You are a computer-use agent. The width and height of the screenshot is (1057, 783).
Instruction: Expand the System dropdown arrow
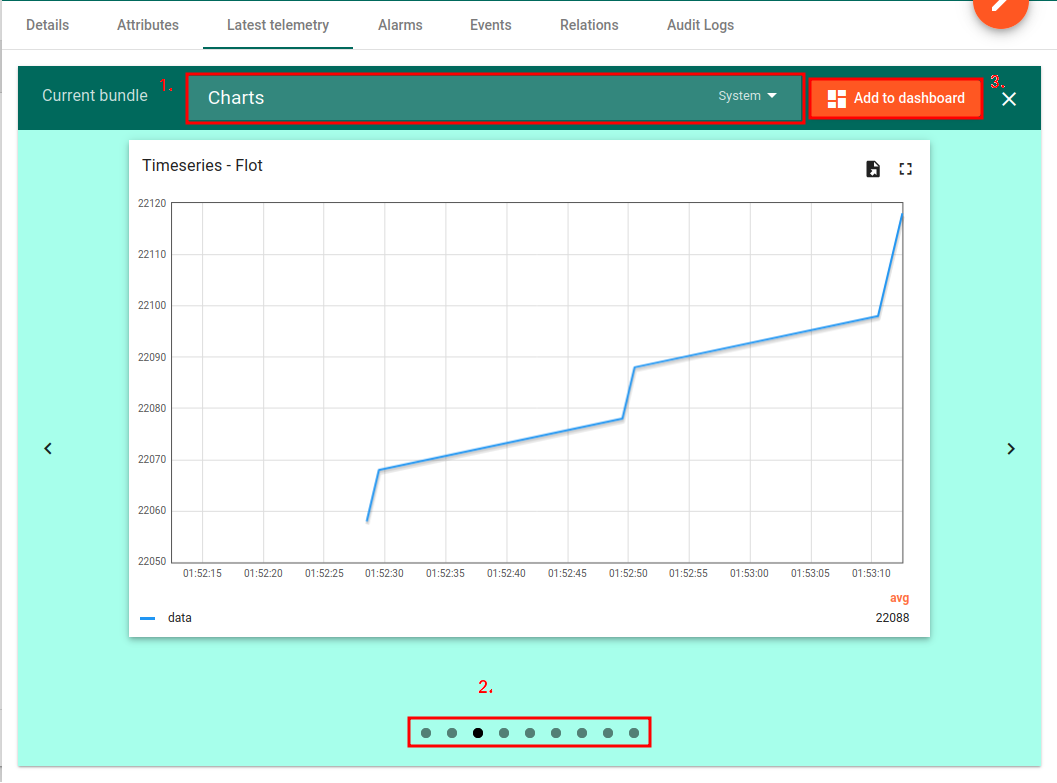click(771, 96)
